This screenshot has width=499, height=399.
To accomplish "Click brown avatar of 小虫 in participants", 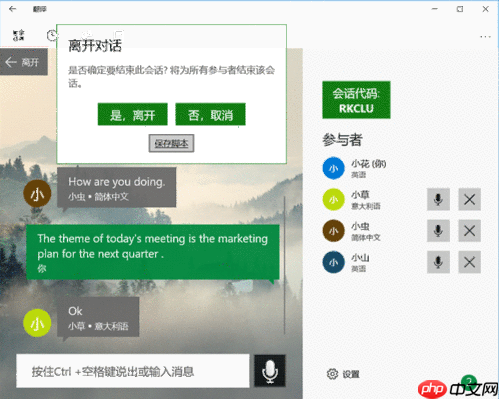I will click(333, 231).
